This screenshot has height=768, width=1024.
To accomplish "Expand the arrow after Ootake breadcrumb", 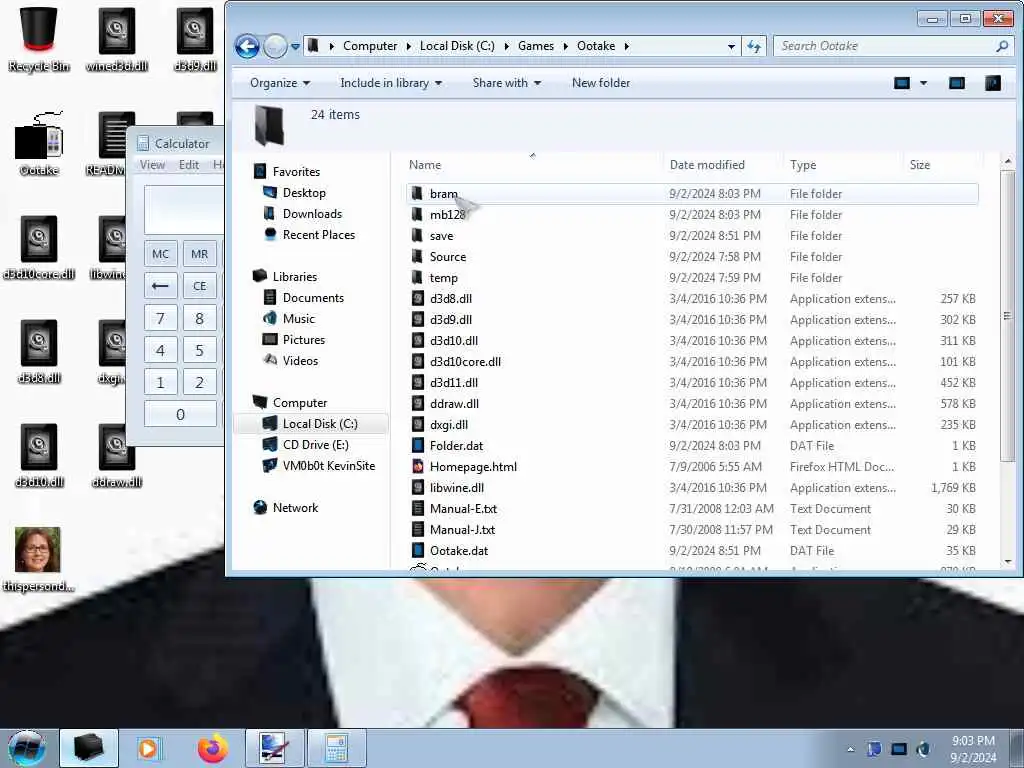I will (x=627, y=46).
